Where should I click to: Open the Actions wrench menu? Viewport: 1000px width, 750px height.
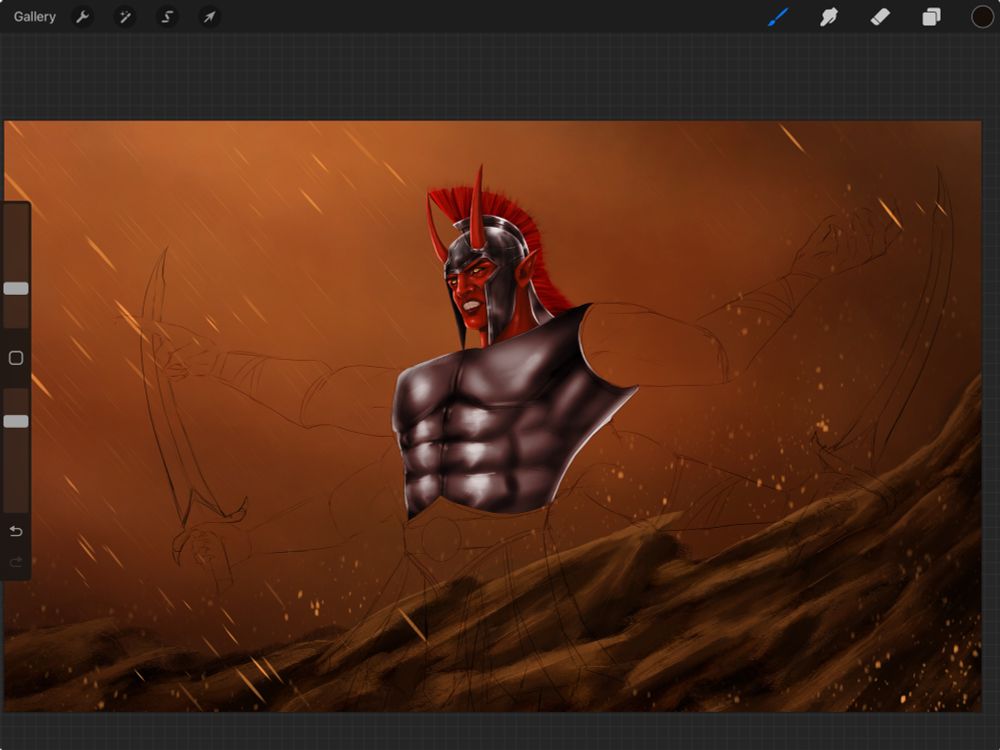83,17
